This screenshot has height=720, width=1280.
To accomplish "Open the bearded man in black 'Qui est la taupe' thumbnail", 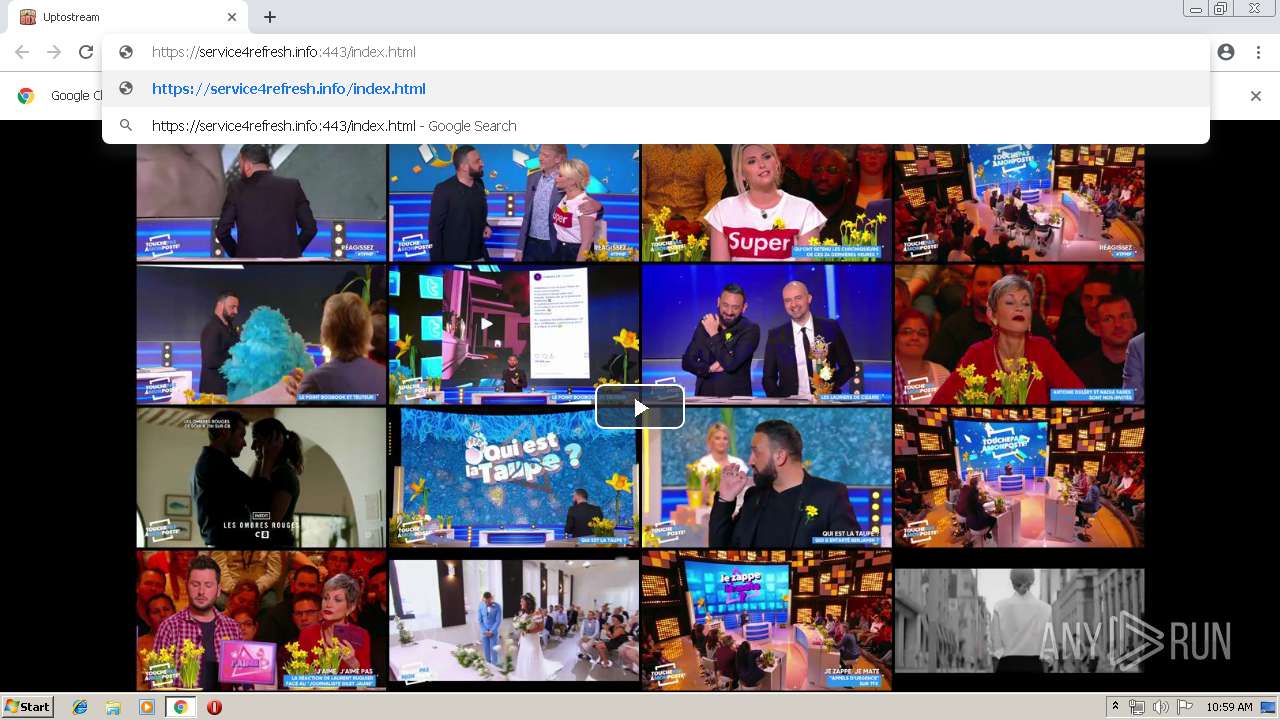I will coord(766,477).
